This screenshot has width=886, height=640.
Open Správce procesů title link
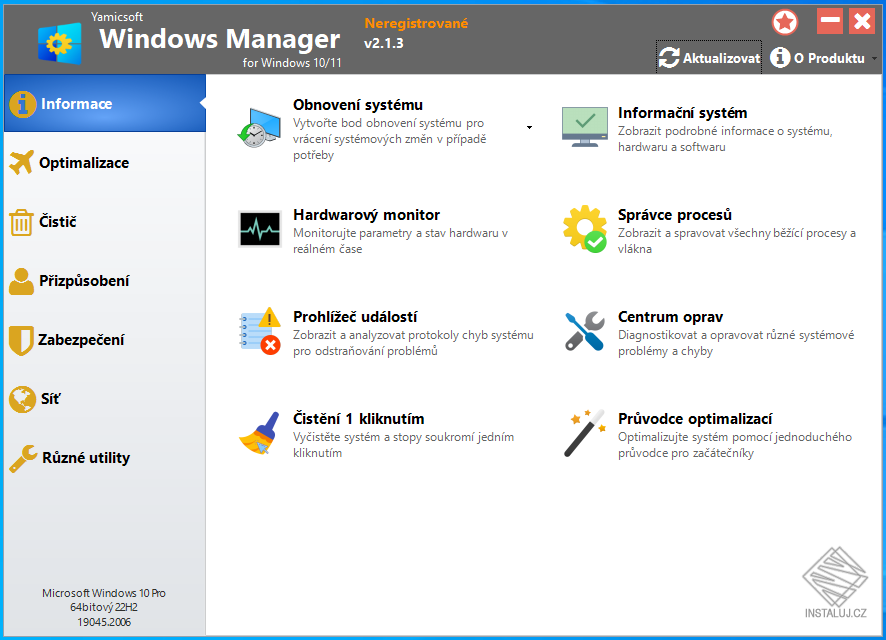point(675,215)
